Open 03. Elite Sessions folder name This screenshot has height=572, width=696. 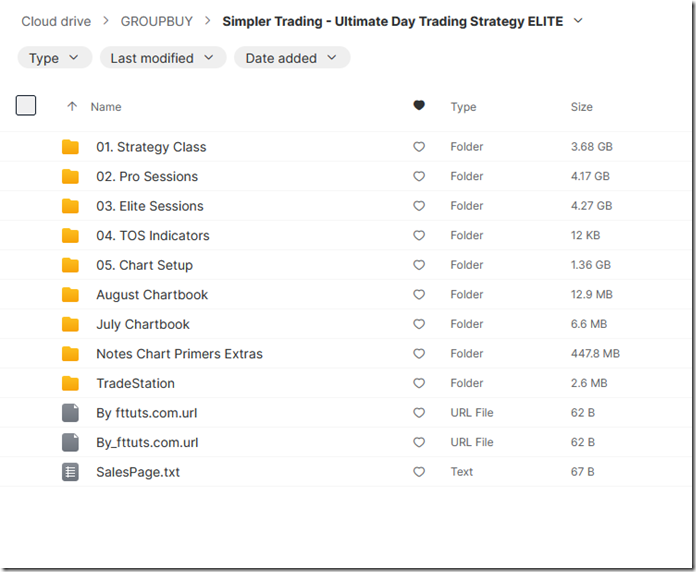[150, 206]
